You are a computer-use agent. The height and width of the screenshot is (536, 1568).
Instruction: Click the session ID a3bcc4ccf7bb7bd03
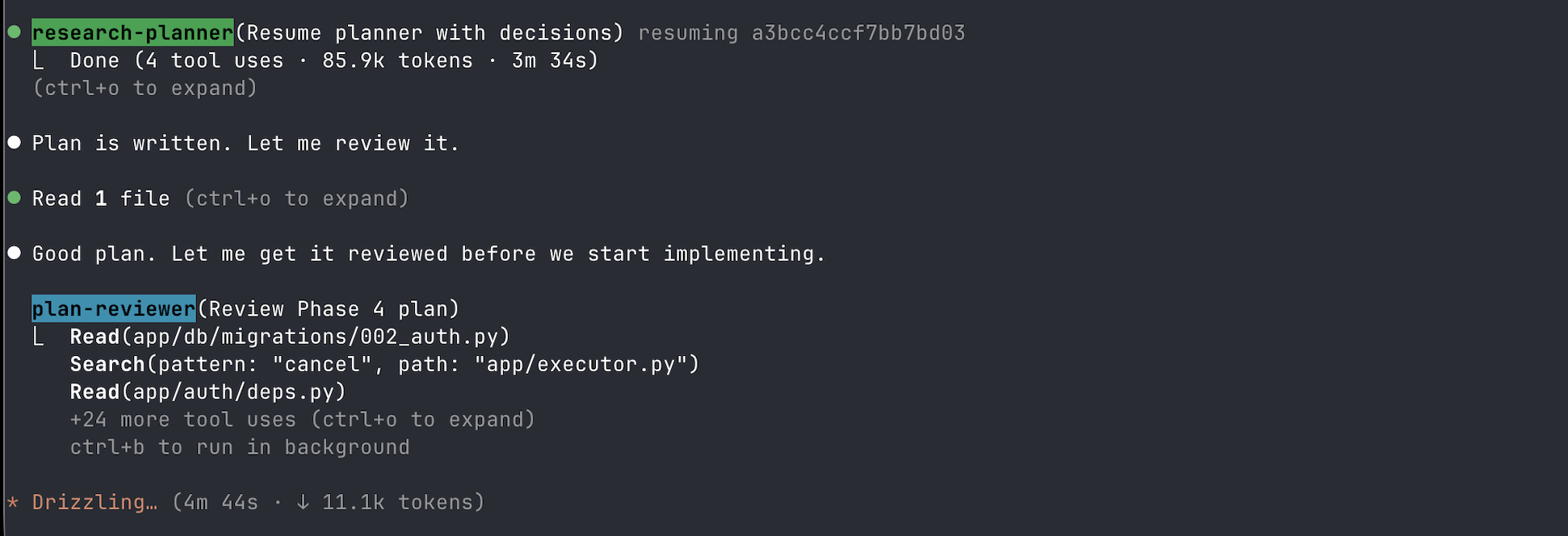coord(858,33)
